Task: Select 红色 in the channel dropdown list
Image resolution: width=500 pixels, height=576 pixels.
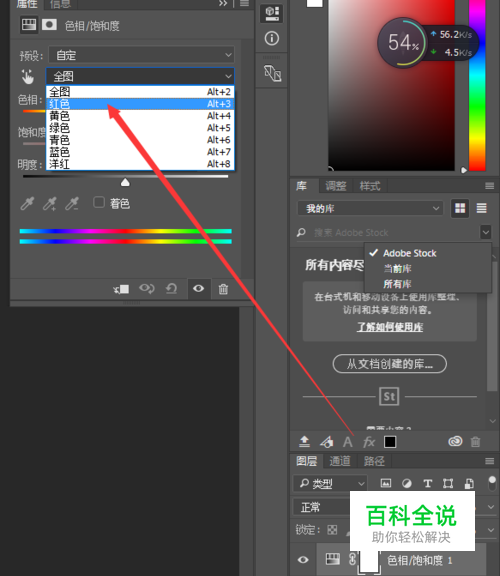Action: click(x=140, y=104)
